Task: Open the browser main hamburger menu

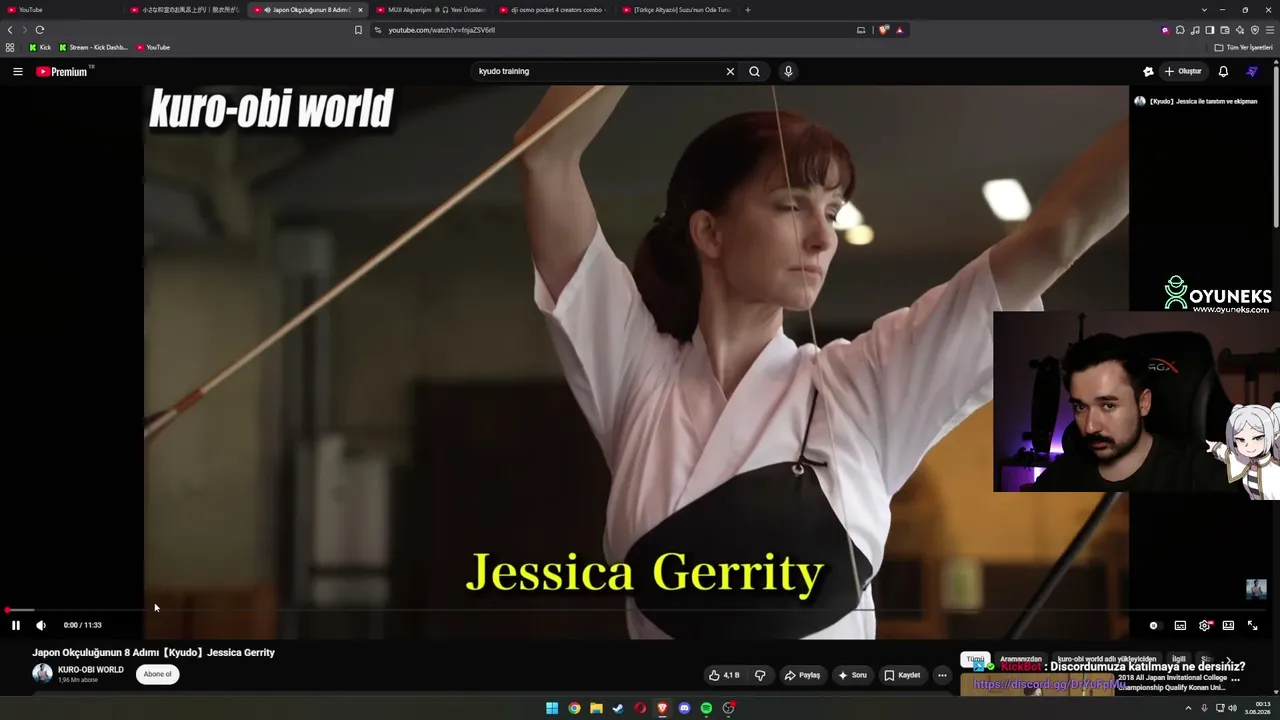Action: 1270,30
